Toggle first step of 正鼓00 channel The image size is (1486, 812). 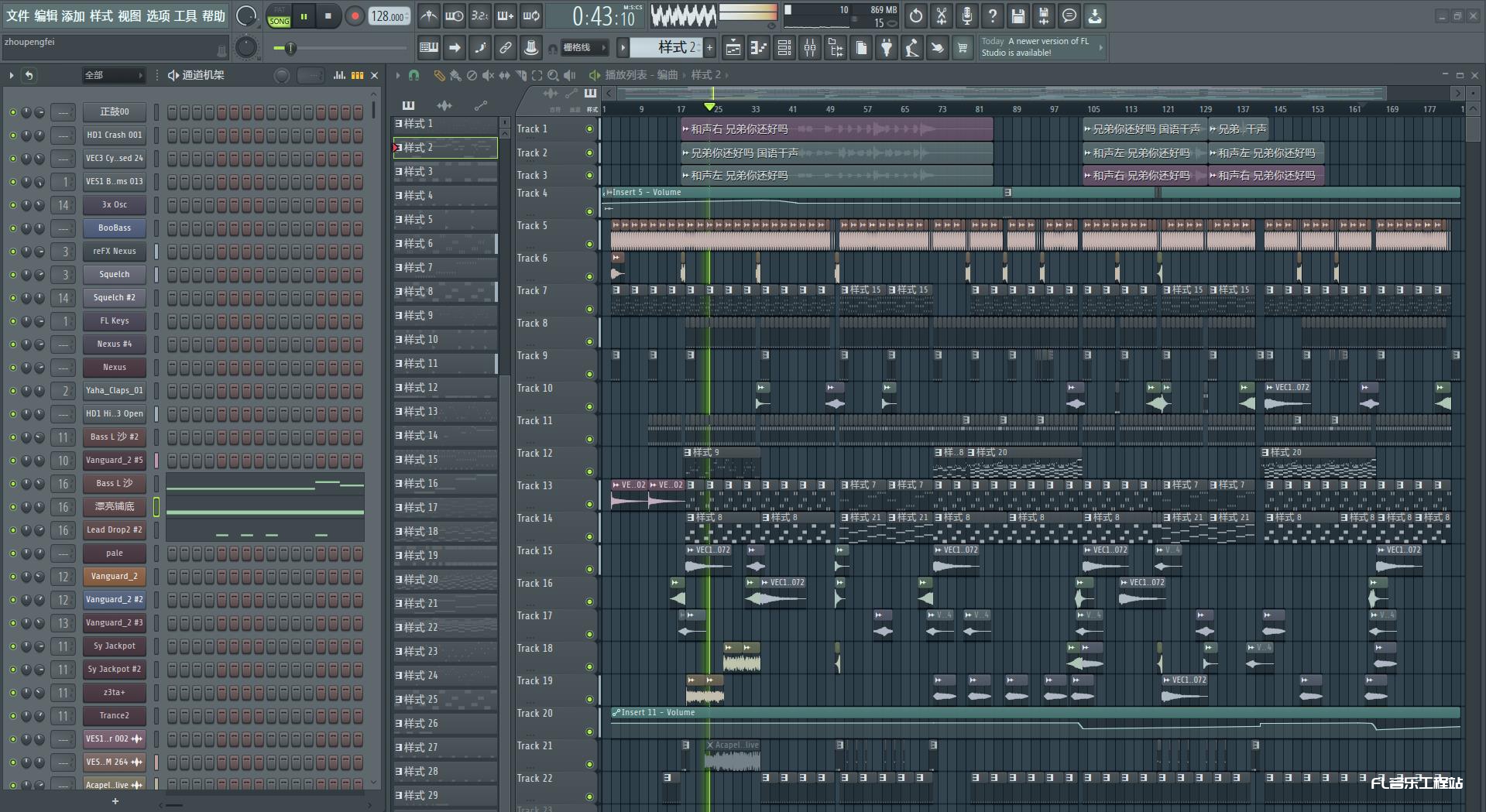[173, 112]
